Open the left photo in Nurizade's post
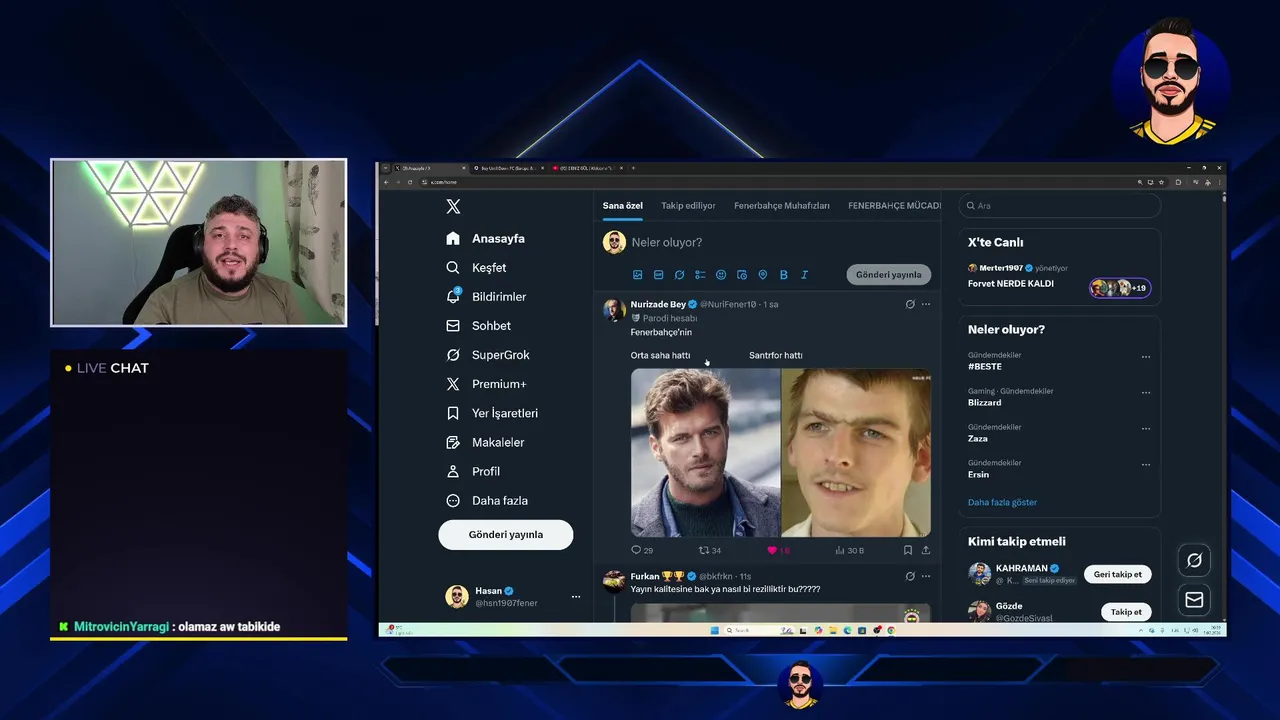1280x720 pixels. tap(705, 453)
